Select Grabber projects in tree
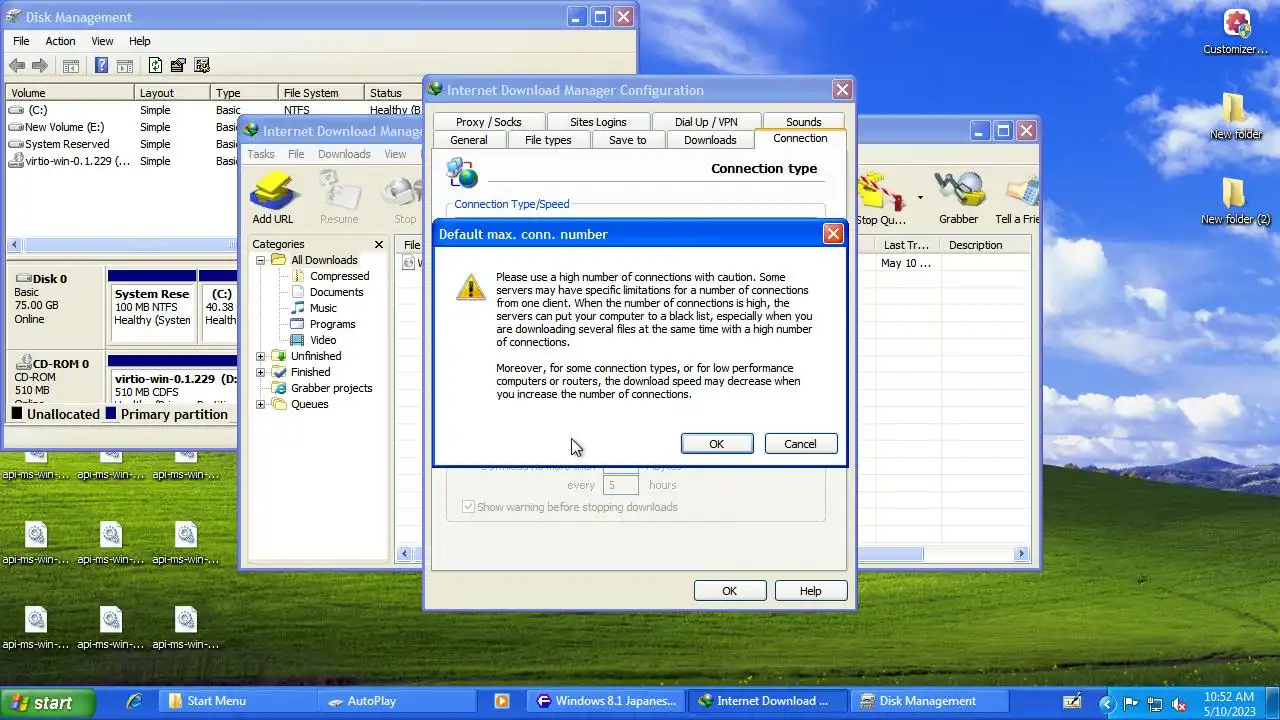Screen dimensions: 1280x720 [x=331, y=388]
